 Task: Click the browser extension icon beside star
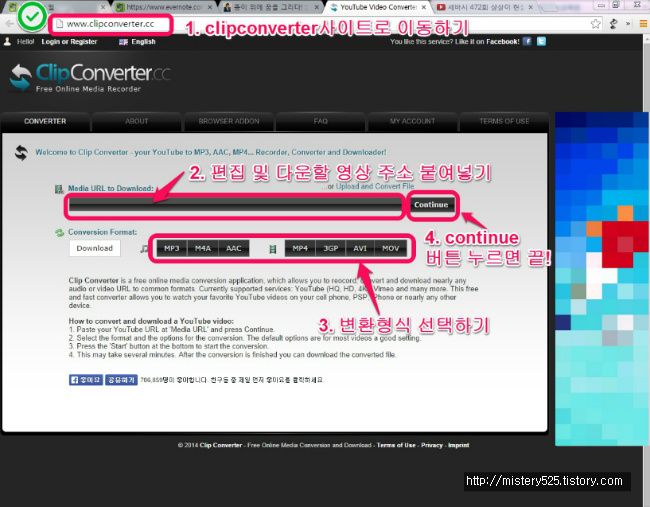(614, 24)
